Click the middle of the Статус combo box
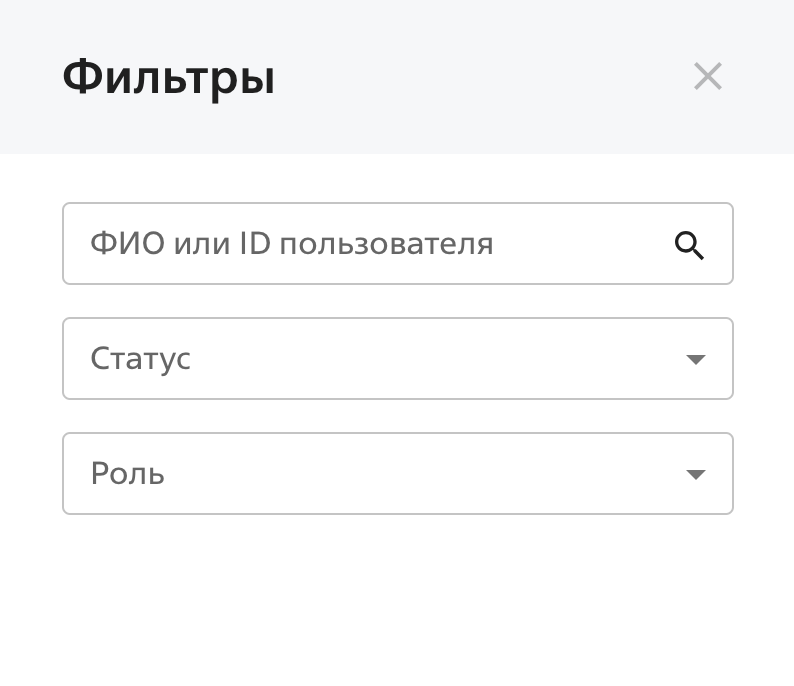 tap(397, 359)
